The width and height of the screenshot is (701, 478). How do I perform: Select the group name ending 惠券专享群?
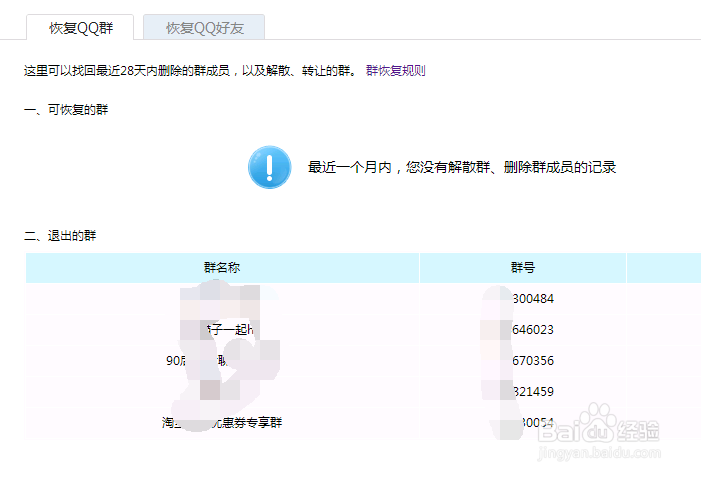[x=222, y=423]
